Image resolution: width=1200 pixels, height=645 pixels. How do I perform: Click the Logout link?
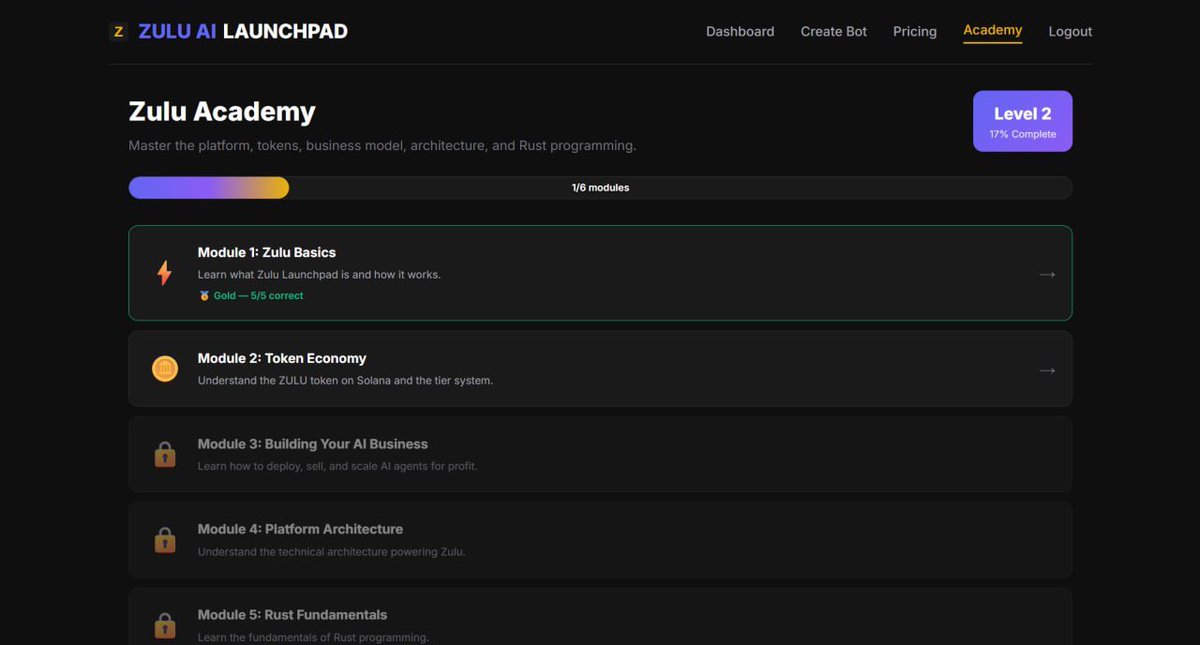tap(1070, 31)
